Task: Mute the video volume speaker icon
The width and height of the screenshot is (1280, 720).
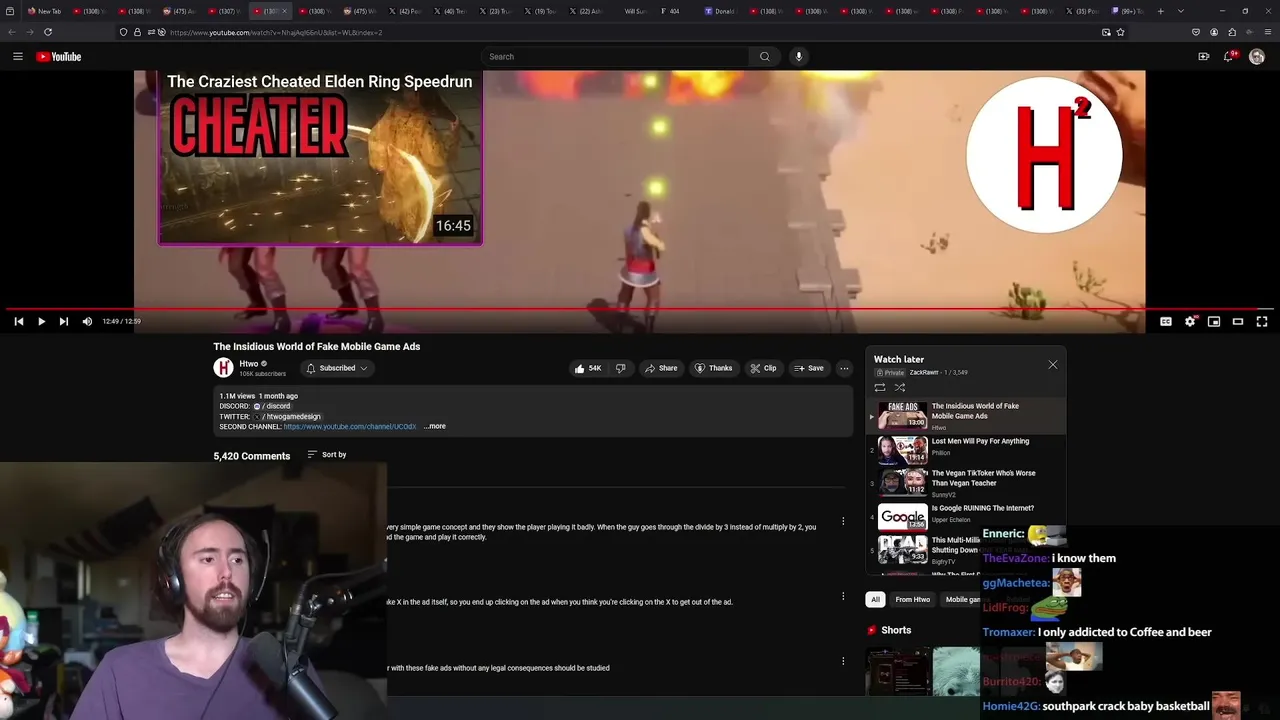Action: [x=87, y=321]
